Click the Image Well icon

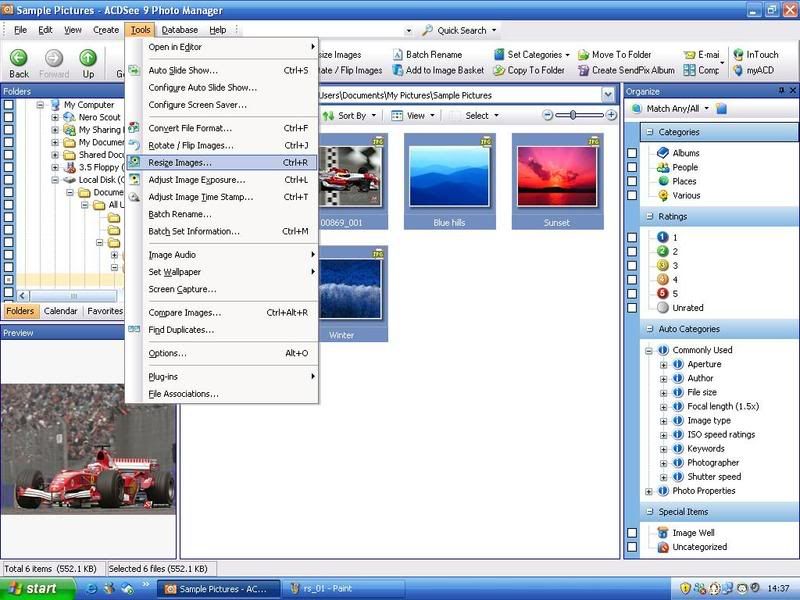coord(663,533)
